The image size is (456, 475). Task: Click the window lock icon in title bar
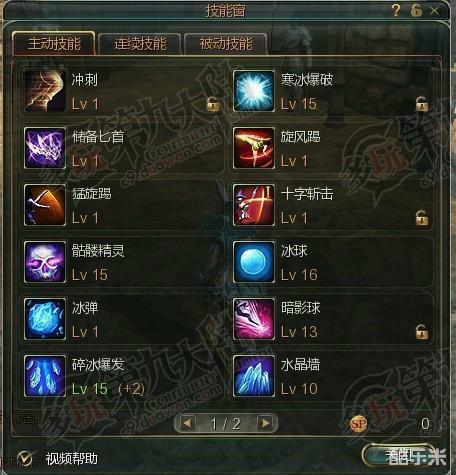click(416, 10)
